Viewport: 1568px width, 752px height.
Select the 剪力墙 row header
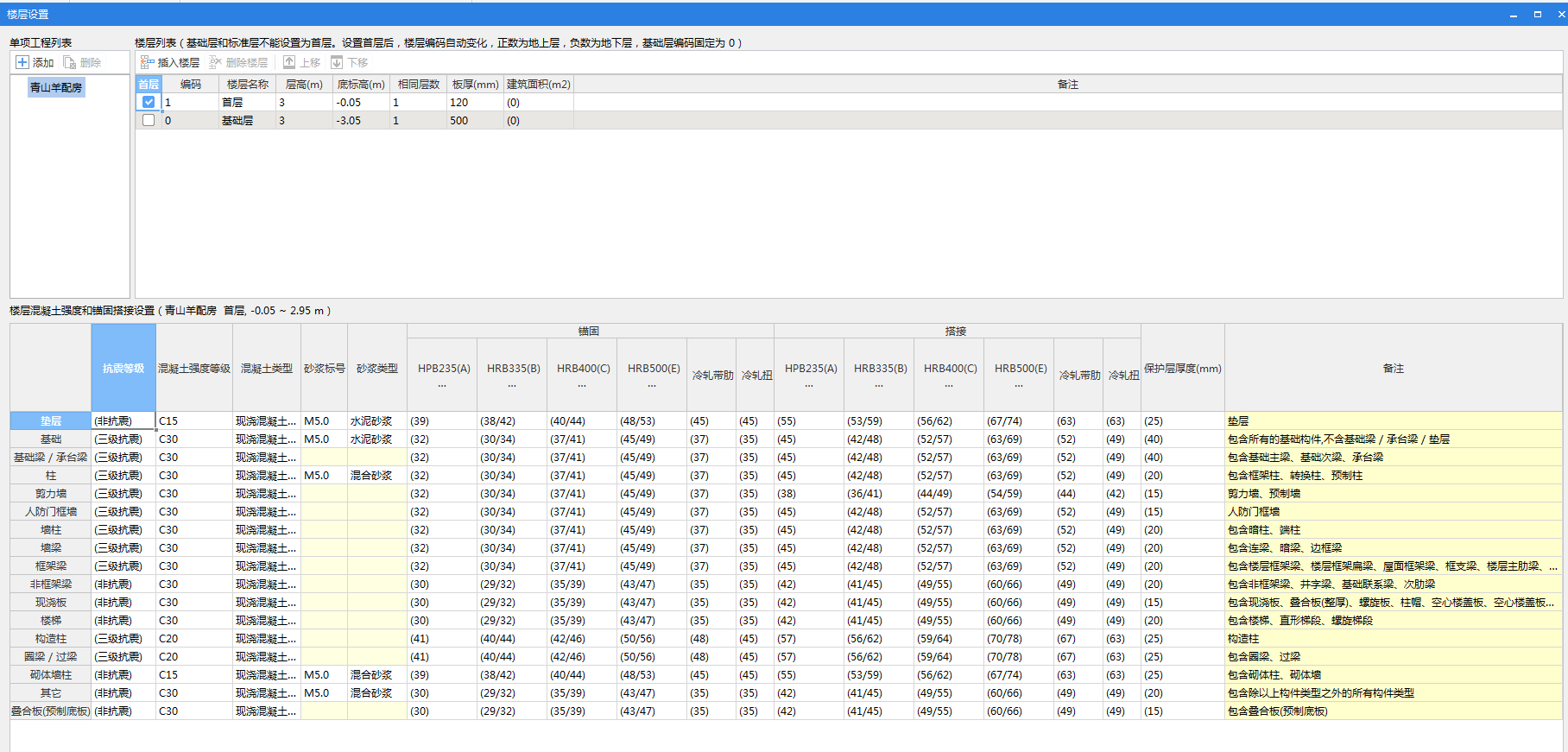[51, 493]
